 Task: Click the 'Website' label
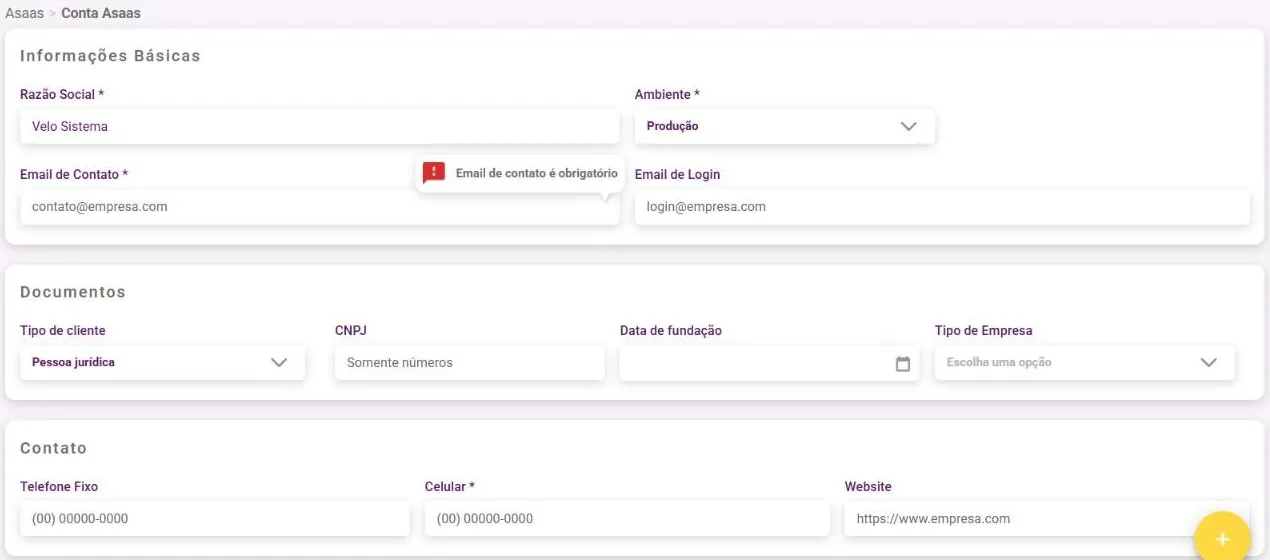(x=868, y=486)
